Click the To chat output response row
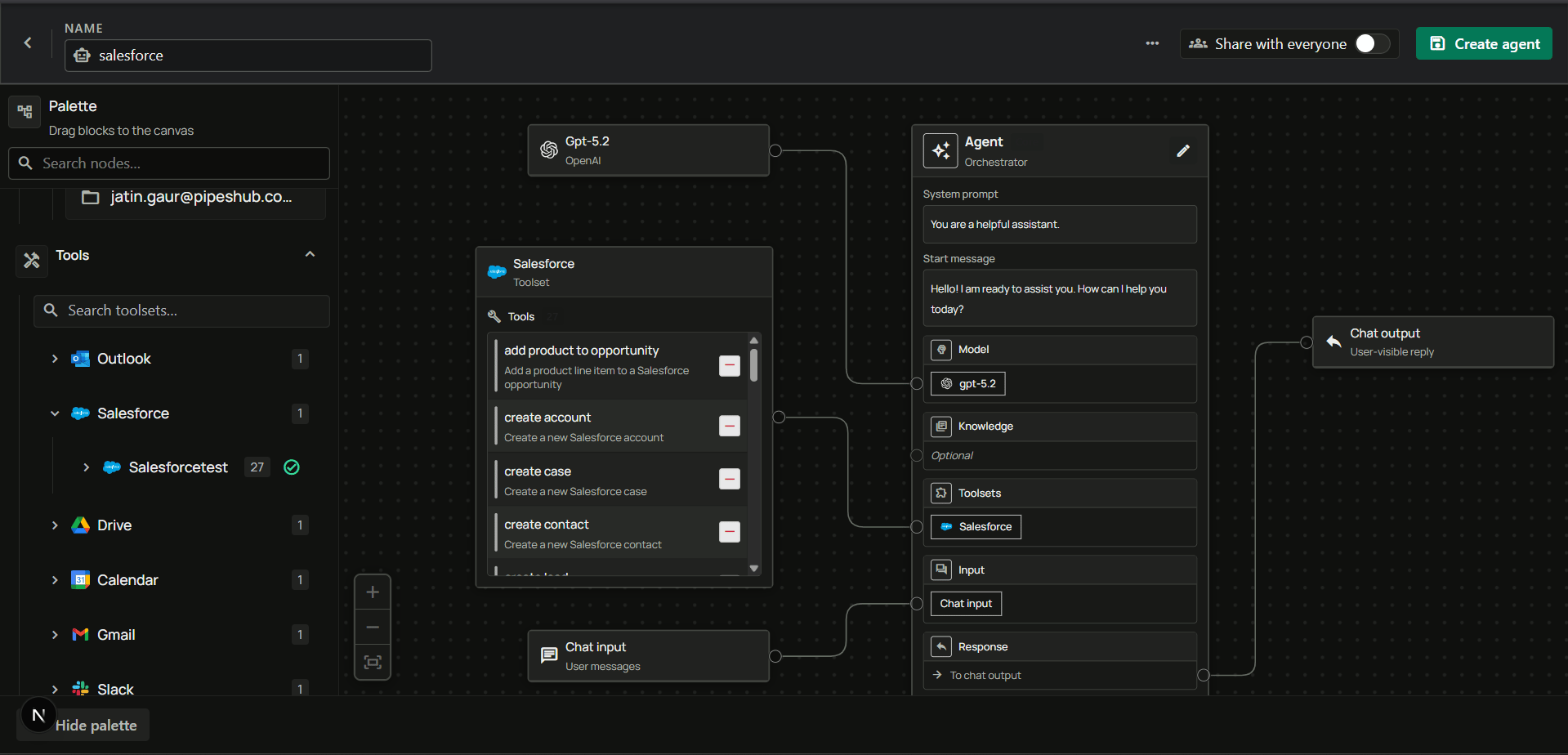 (x=1060, y=676)
